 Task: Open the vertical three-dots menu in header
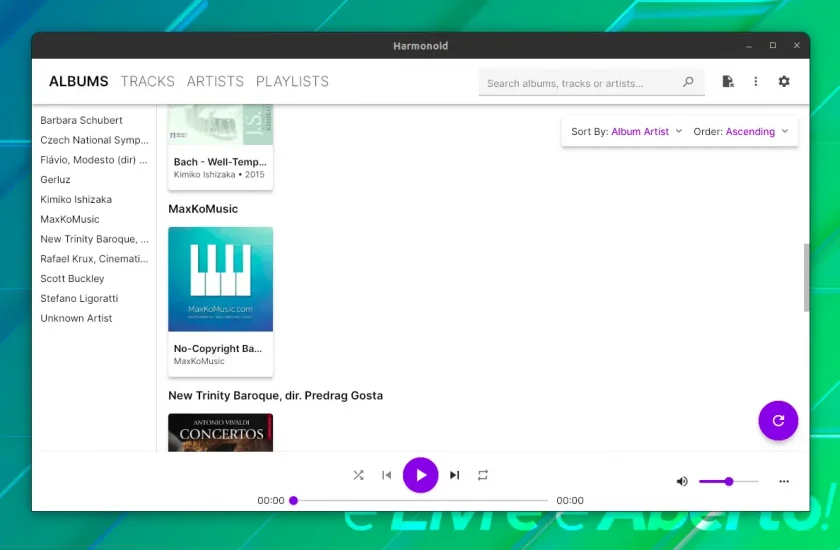click(x=755, y=81)
